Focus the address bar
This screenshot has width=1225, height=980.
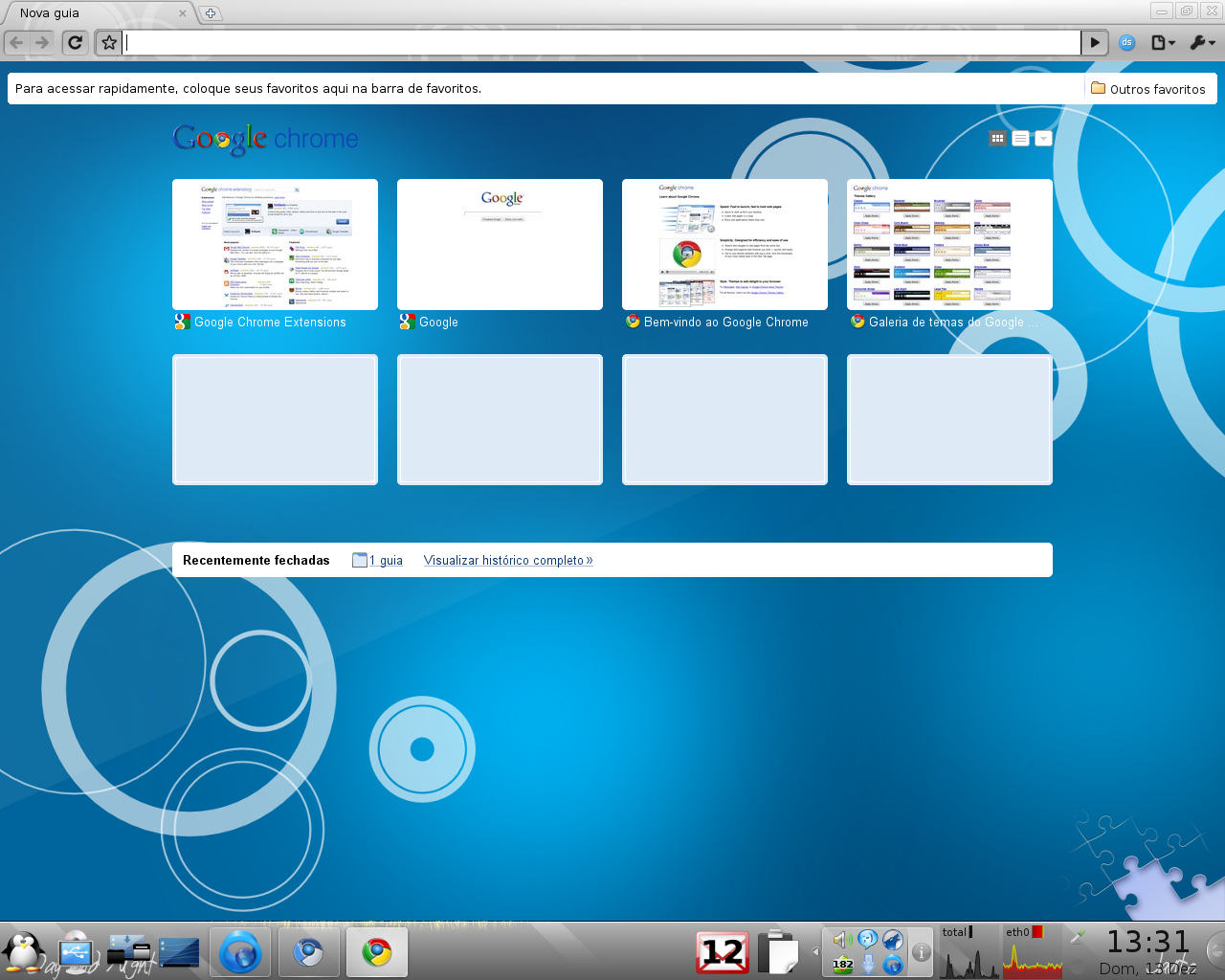(x=603, y=42)
